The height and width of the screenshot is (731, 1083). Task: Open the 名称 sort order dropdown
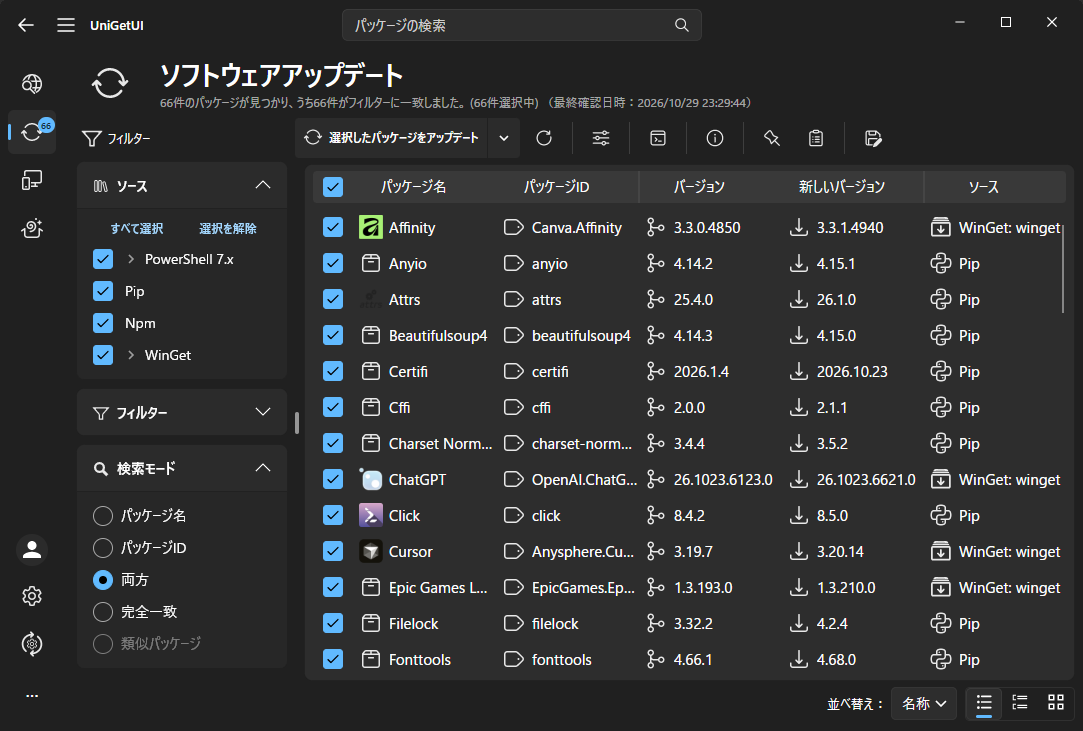[x=923, y=703]
